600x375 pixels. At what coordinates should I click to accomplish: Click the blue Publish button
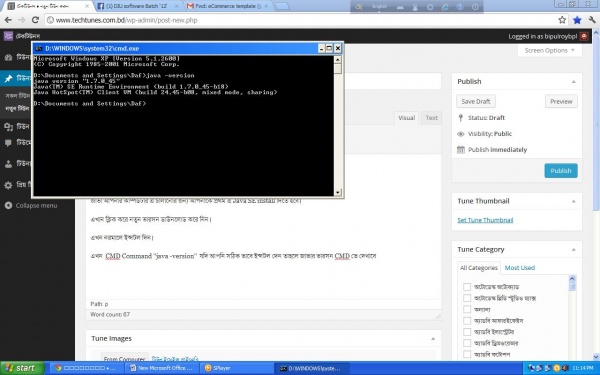(561, 171)
